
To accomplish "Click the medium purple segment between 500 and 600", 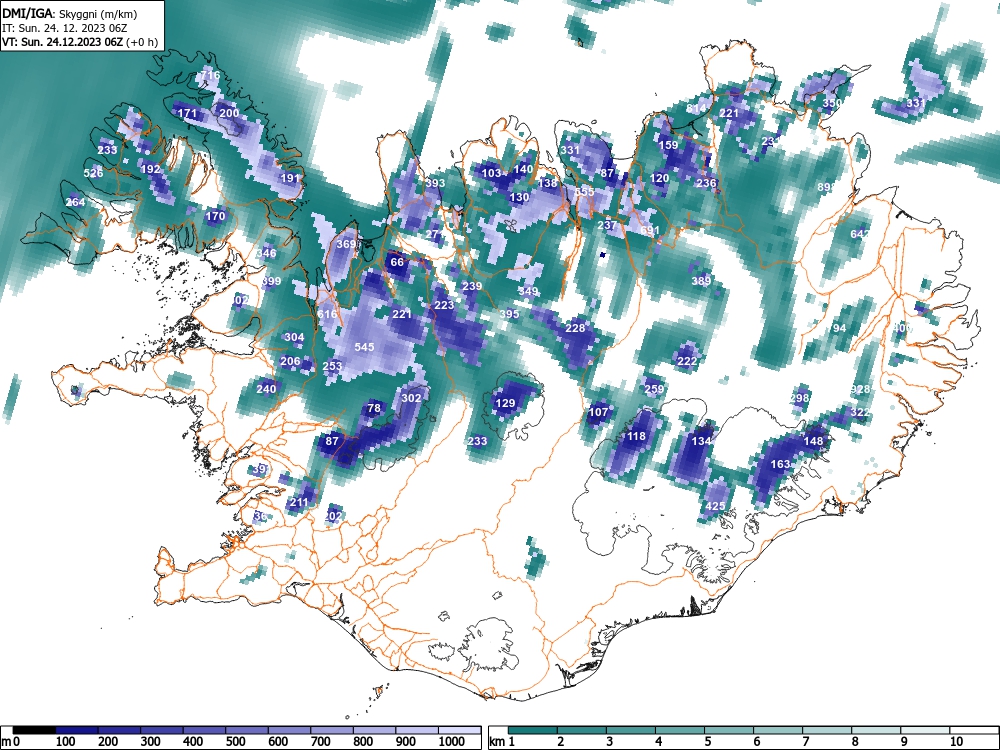I will point(247,730).
